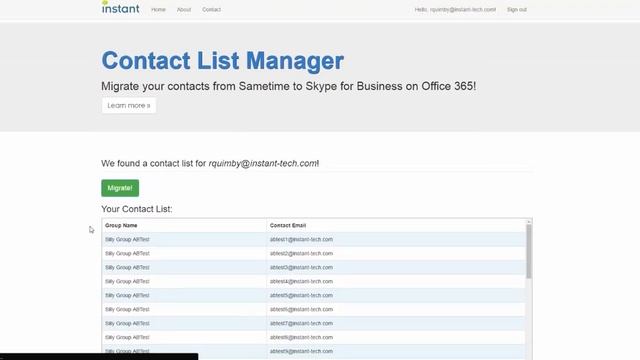Click the group name cell in abtest7 row
This screenshot has width=640, height=360.
(184, 323)
